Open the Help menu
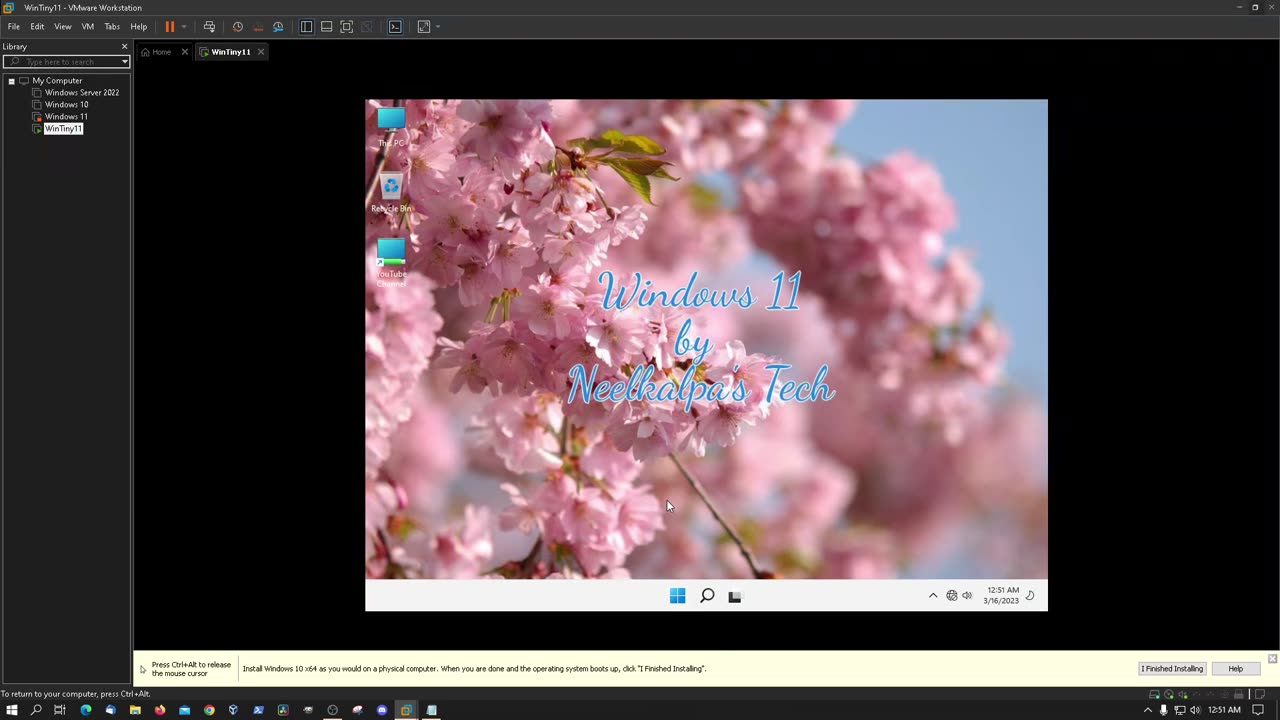 [139, 27]
